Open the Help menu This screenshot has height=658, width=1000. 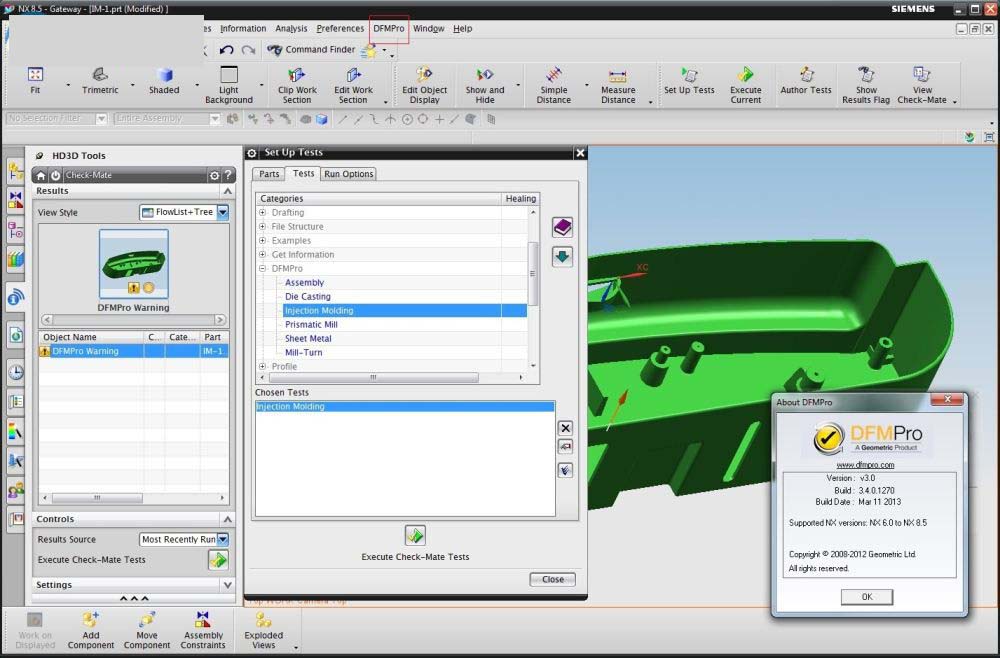462,29
